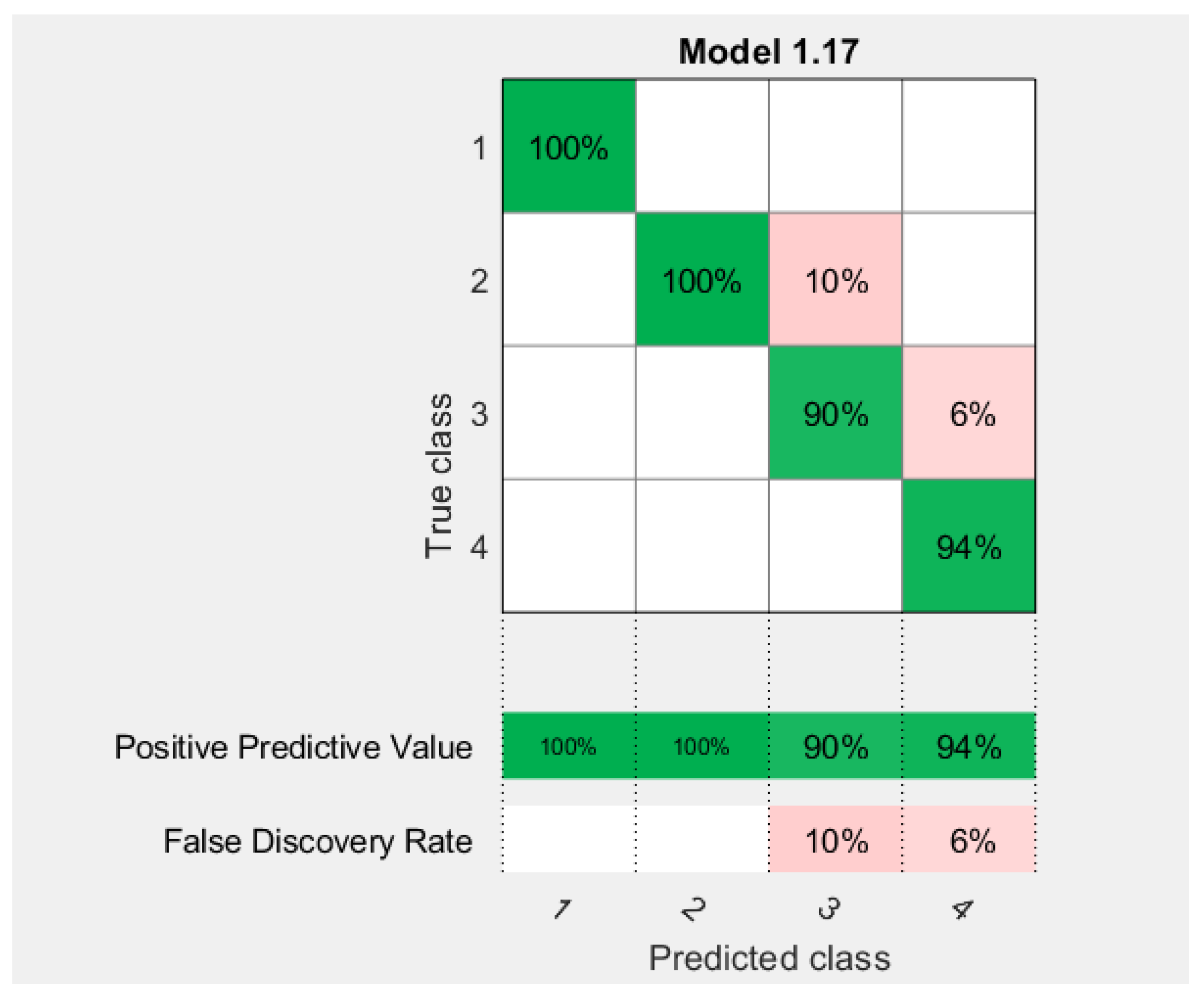Select the 100% cell for true class 2
1204x996 pixels.
click(x=702, y=280)
